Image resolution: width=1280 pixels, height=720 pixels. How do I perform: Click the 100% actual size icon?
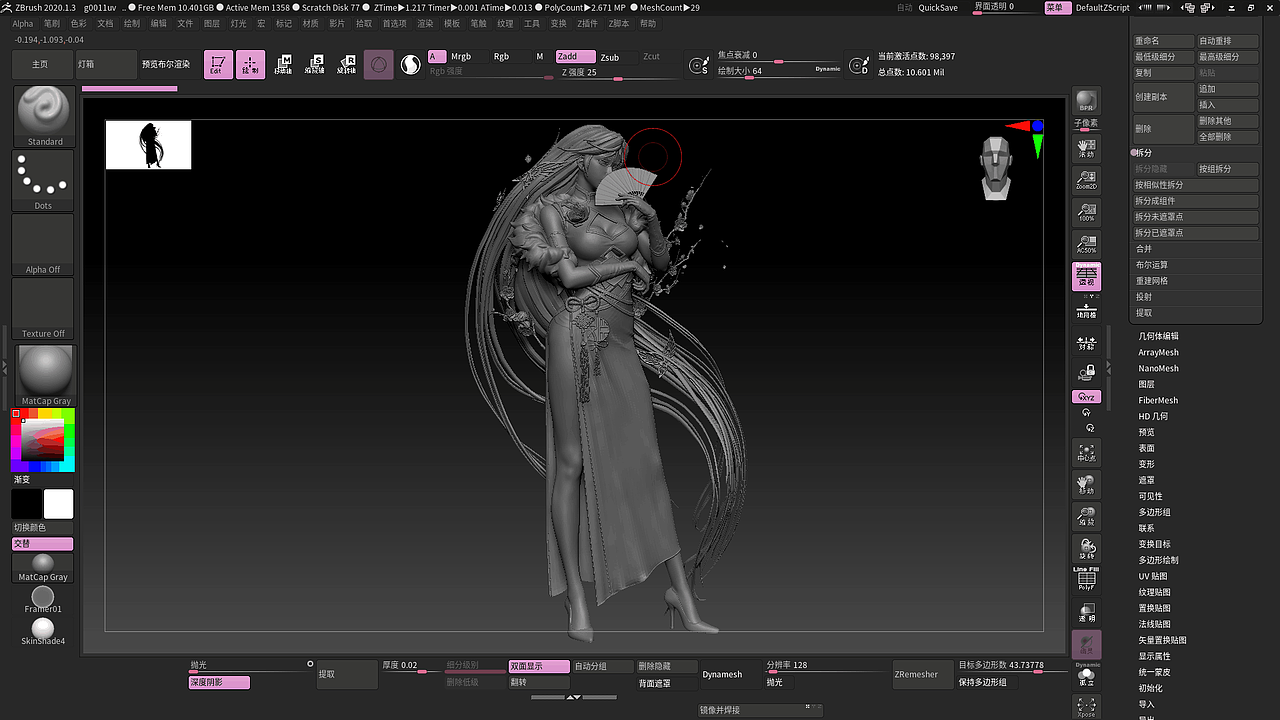point(1086,212)
